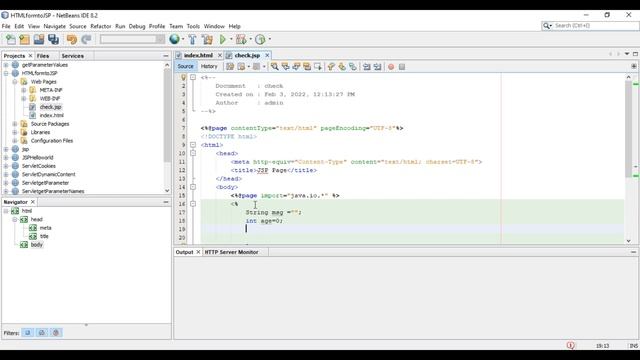Click the Toggle Rectangular Selection editor icon
640x360 pixels.
[318, 67]
